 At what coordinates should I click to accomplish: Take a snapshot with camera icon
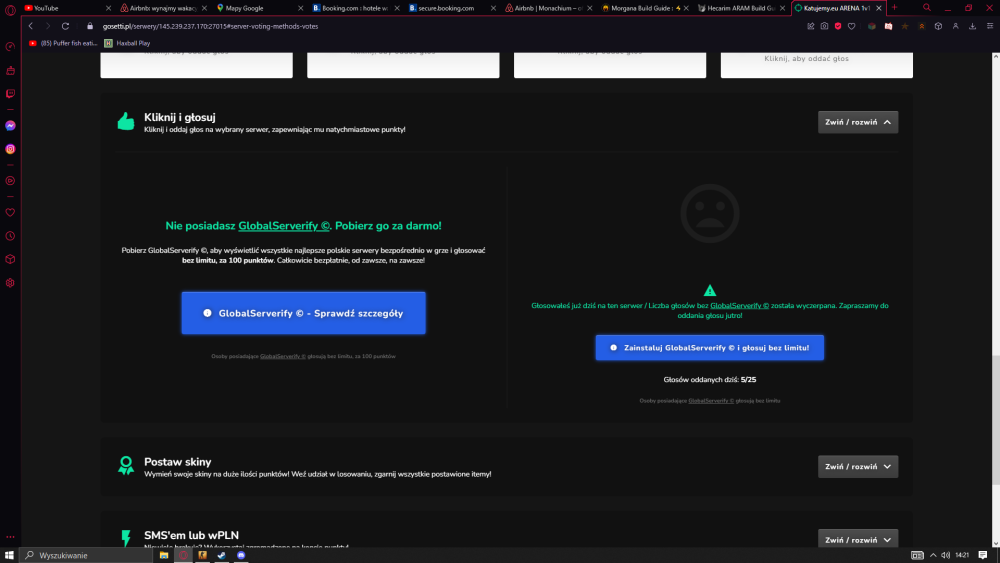825,26
